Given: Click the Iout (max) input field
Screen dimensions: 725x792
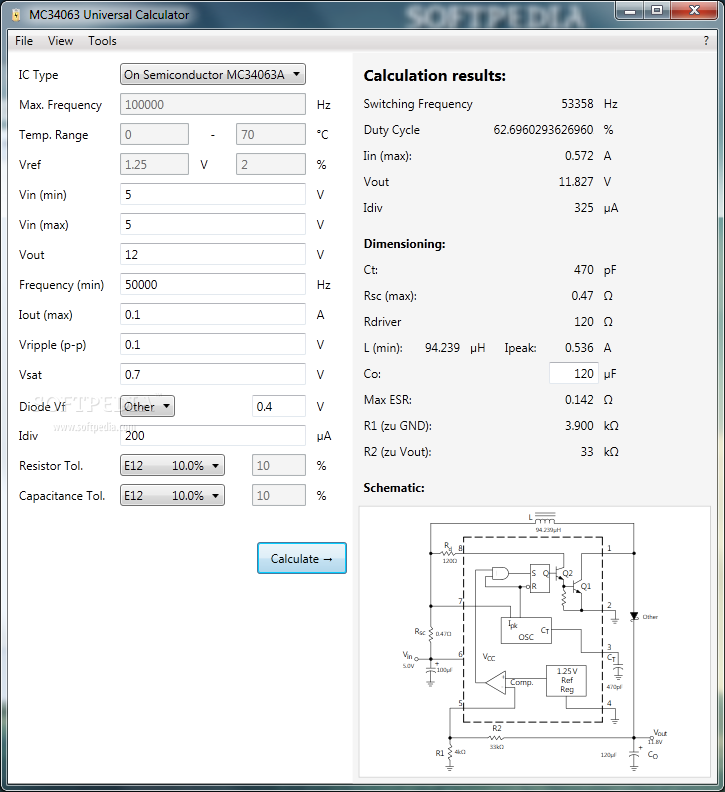Looking at the screenshot, I should point(213,315).
